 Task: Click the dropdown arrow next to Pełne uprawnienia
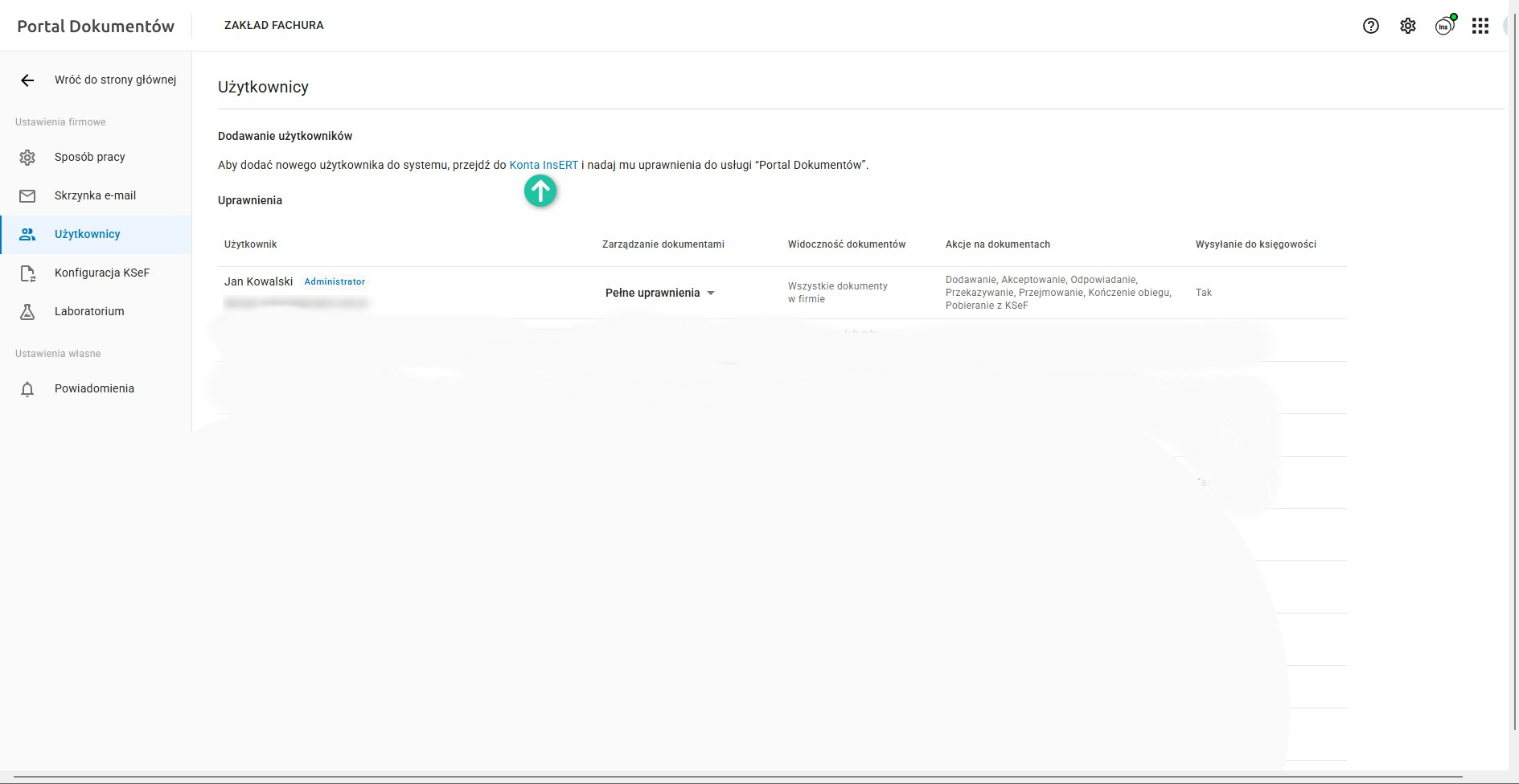point(711,293)
